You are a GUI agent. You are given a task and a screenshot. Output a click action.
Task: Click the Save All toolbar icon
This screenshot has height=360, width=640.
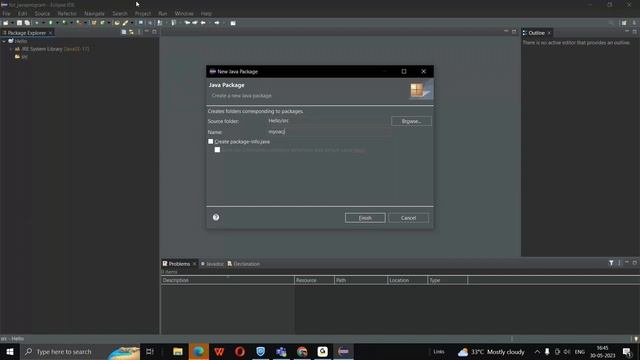coord(27,23)
